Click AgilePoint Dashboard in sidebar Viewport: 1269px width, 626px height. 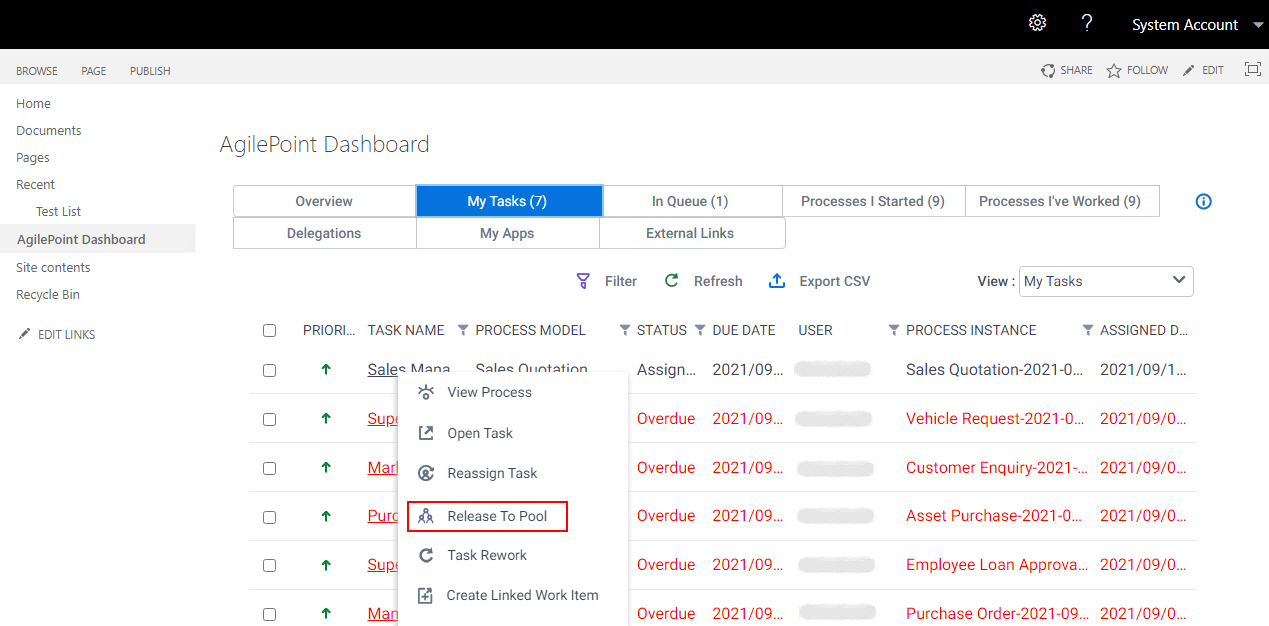(x=81, y=239)
